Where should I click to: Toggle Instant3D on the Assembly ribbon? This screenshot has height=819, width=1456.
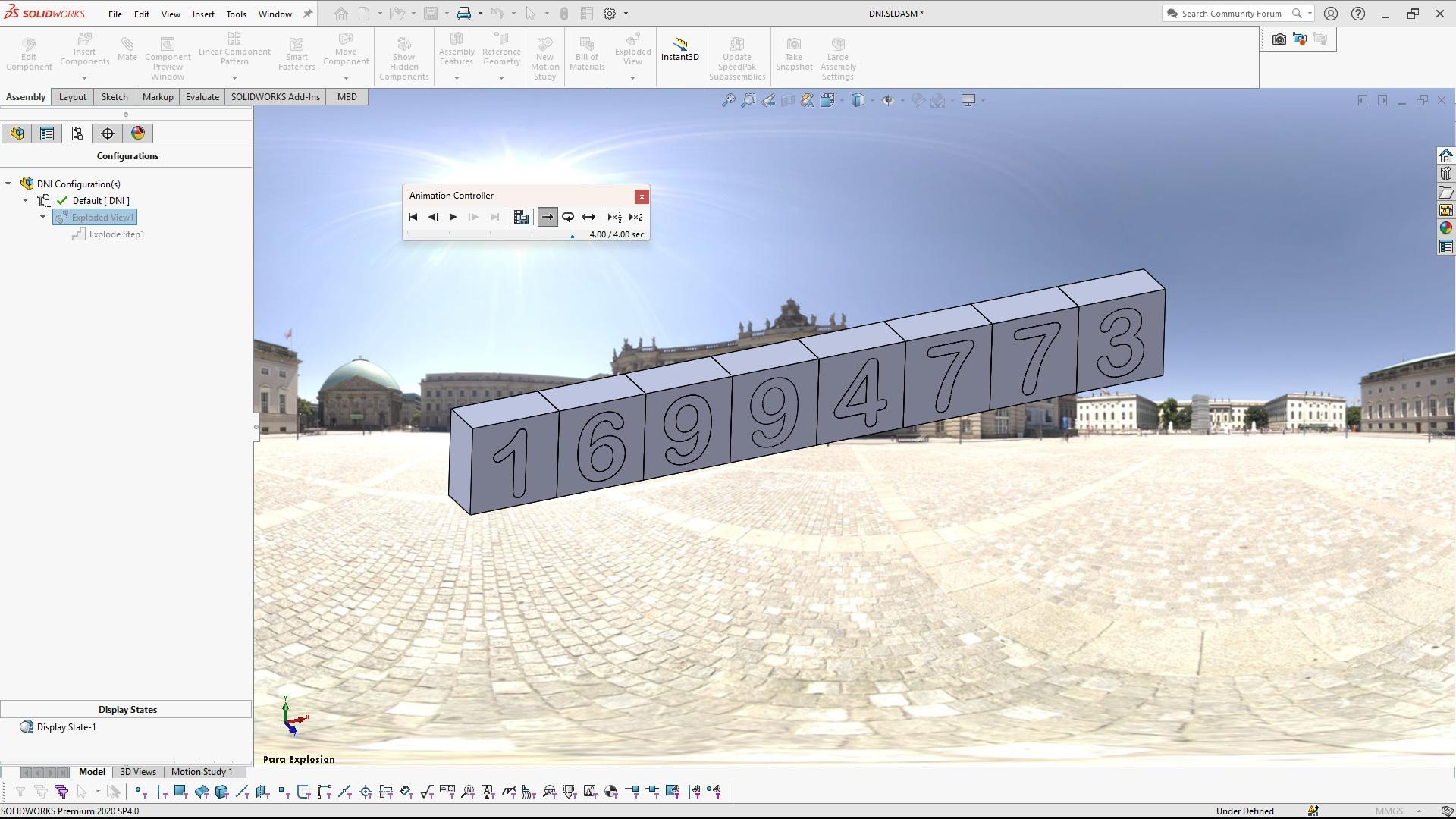[x=679, y=50]
